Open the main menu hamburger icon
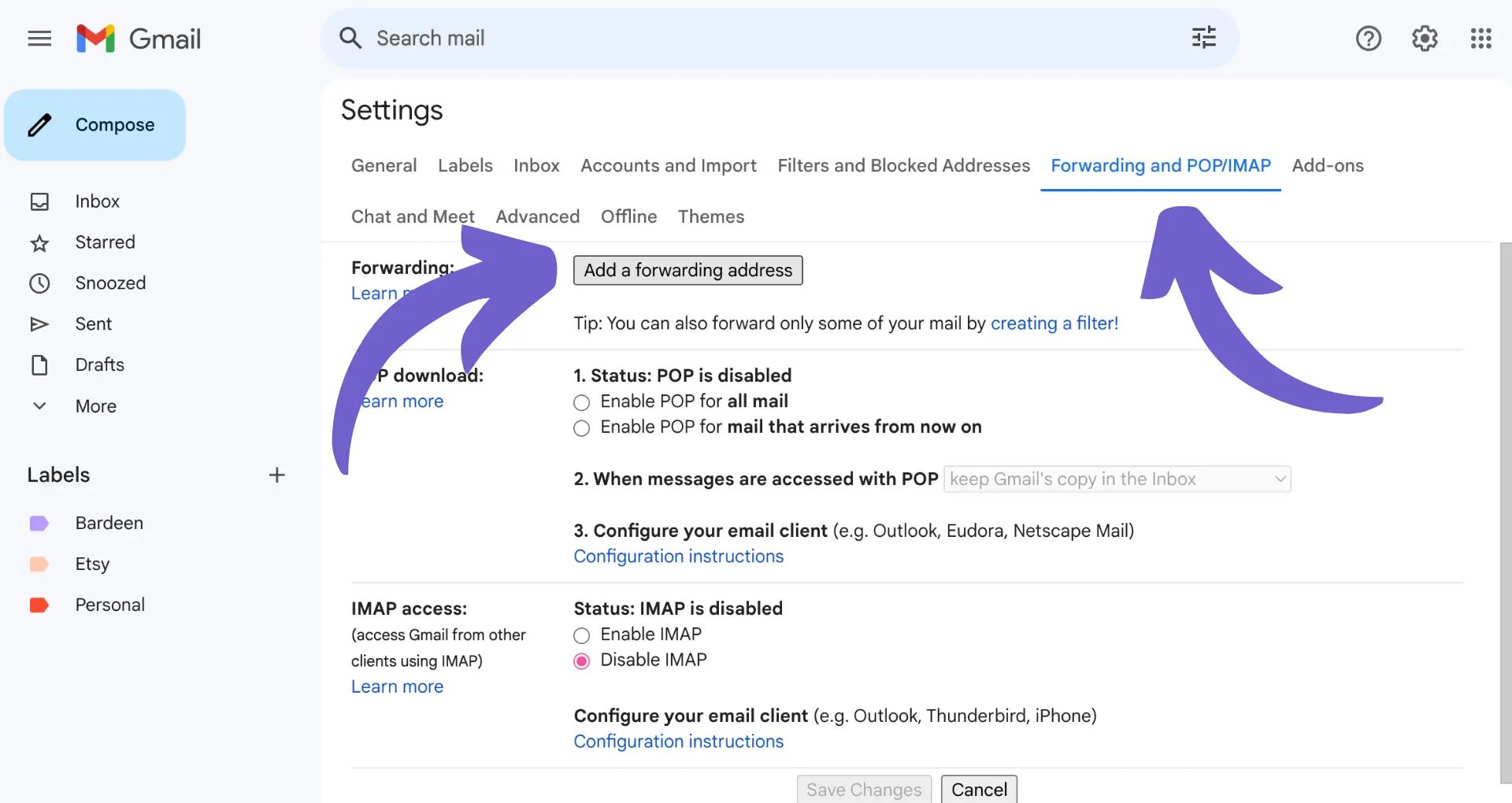Screen dimensions: 1512x803 39,39
